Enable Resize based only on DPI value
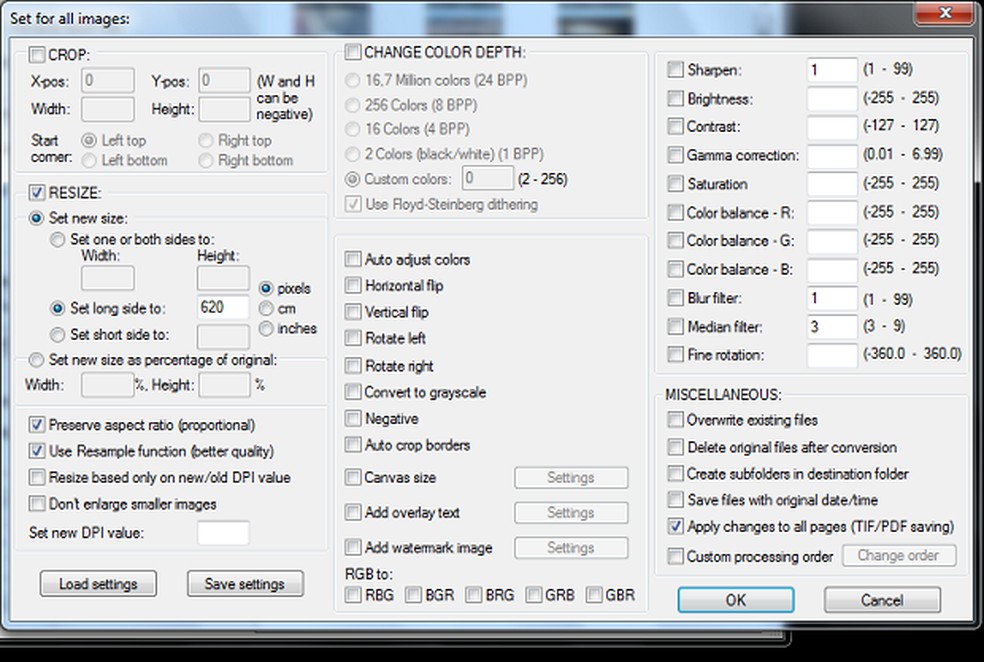 point(37,478)
